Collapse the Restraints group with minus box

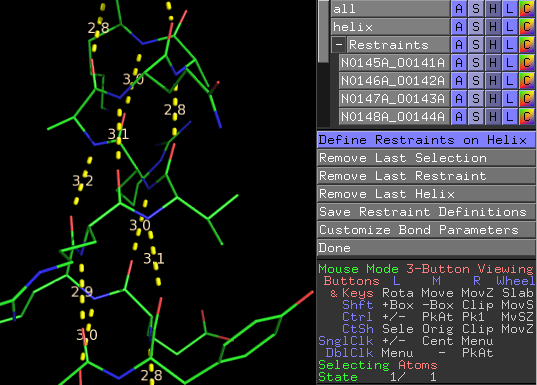pyautogui.click(x=339, y=45)
